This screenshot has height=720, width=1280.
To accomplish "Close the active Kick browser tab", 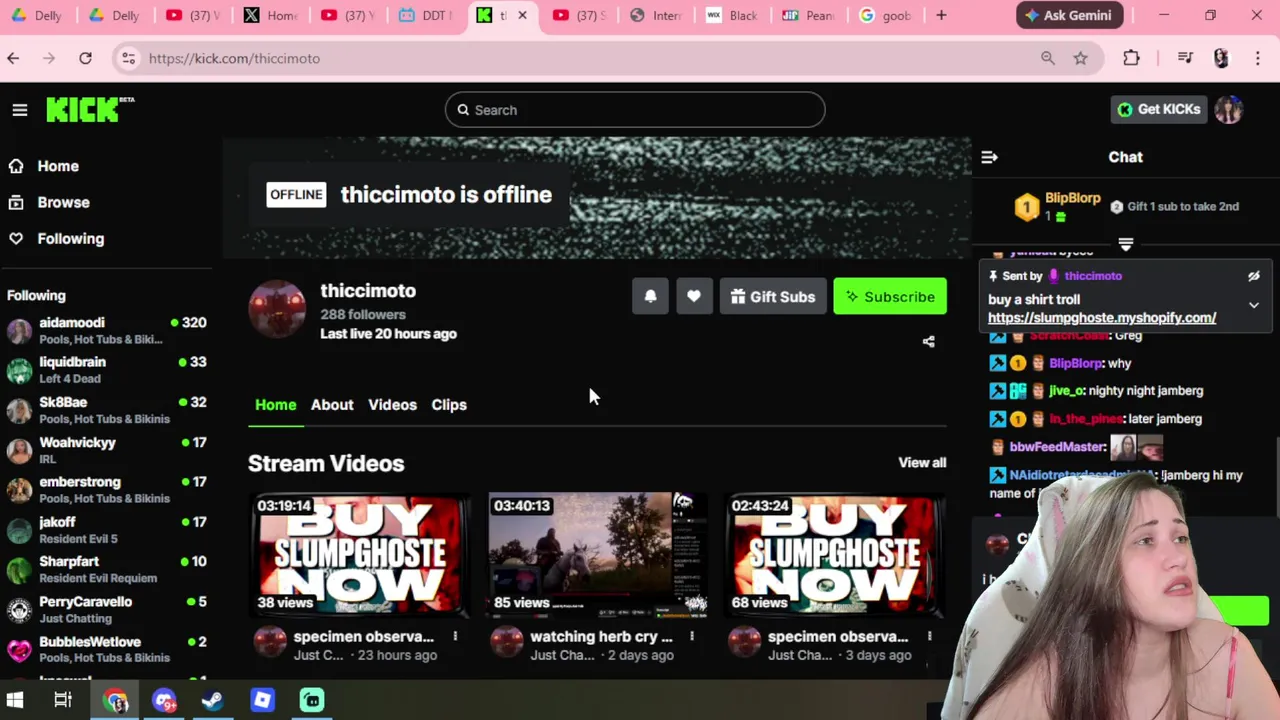I will pos(522,15).
